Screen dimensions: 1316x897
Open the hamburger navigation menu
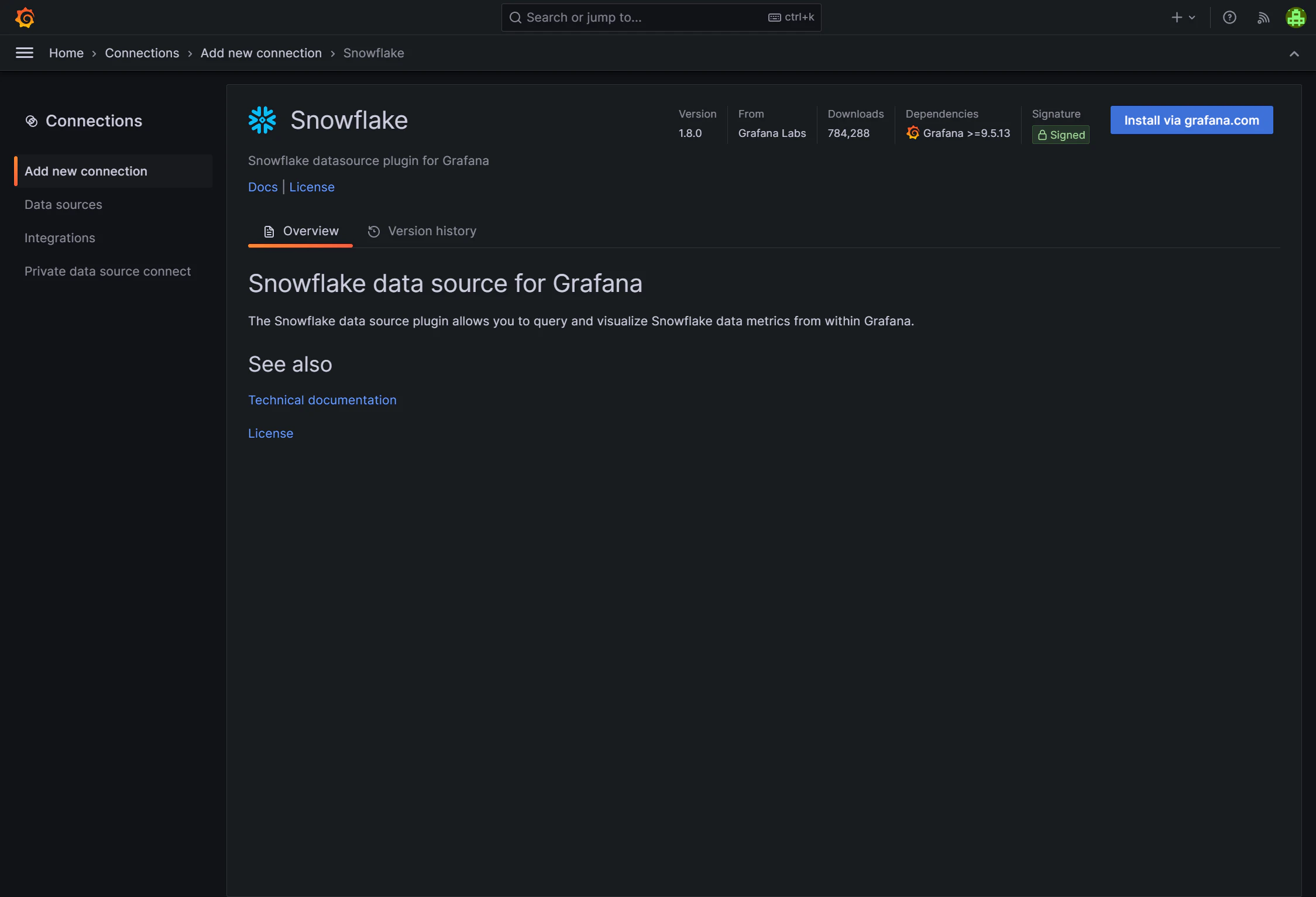tap(25, 53)
